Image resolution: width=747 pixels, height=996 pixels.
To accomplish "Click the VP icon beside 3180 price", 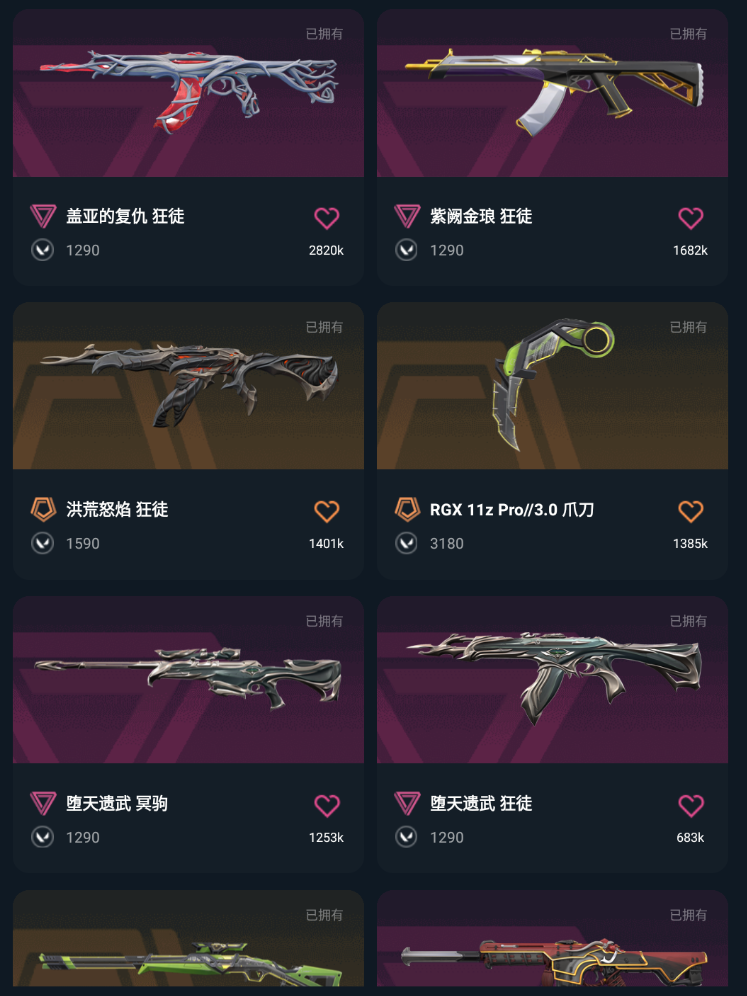I will (x=407, y=544).
